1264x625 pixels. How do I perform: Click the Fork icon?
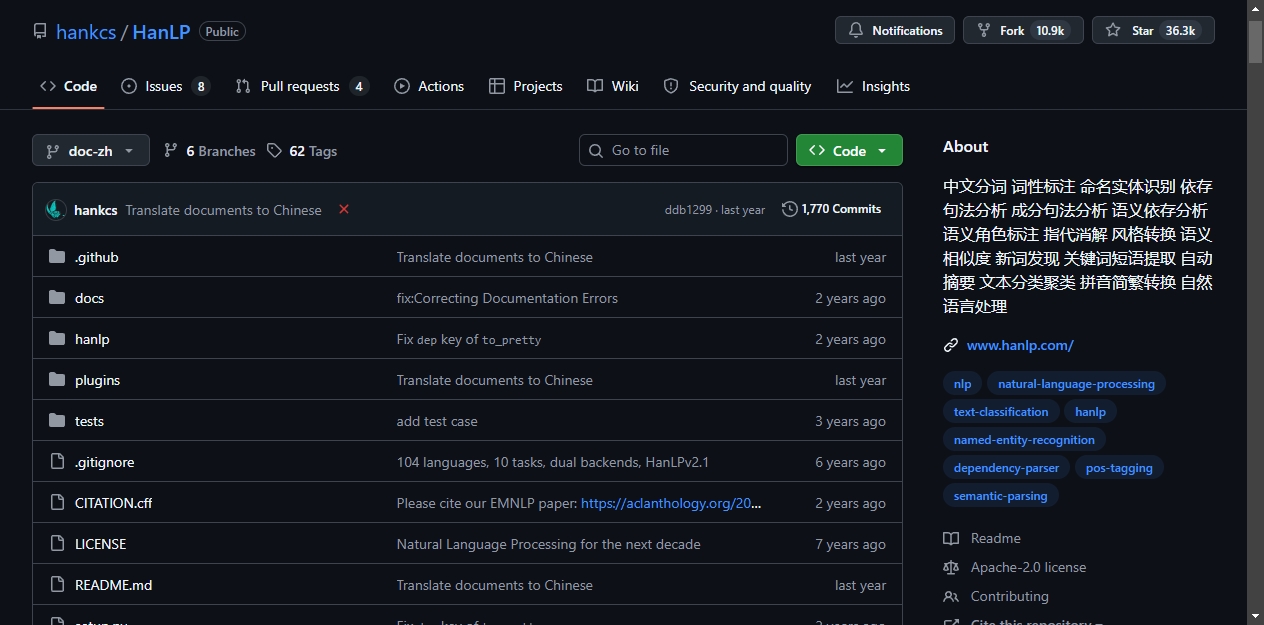pos(984,31)
